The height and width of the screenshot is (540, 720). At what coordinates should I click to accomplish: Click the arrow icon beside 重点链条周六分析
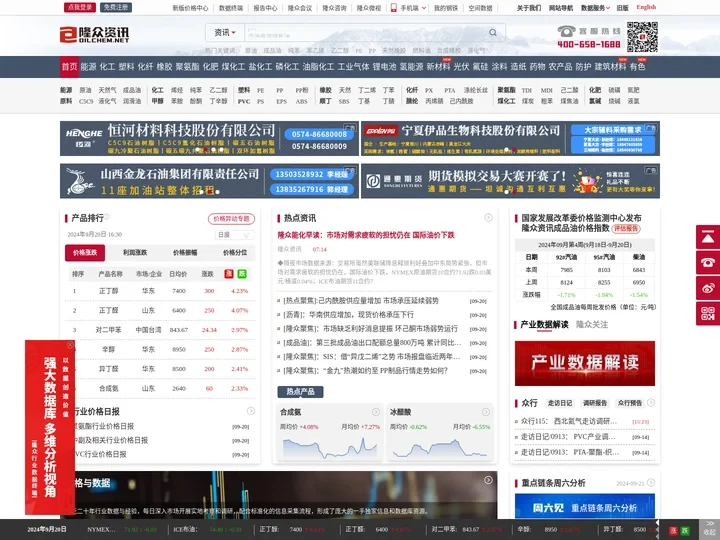[x=651, y=483]
